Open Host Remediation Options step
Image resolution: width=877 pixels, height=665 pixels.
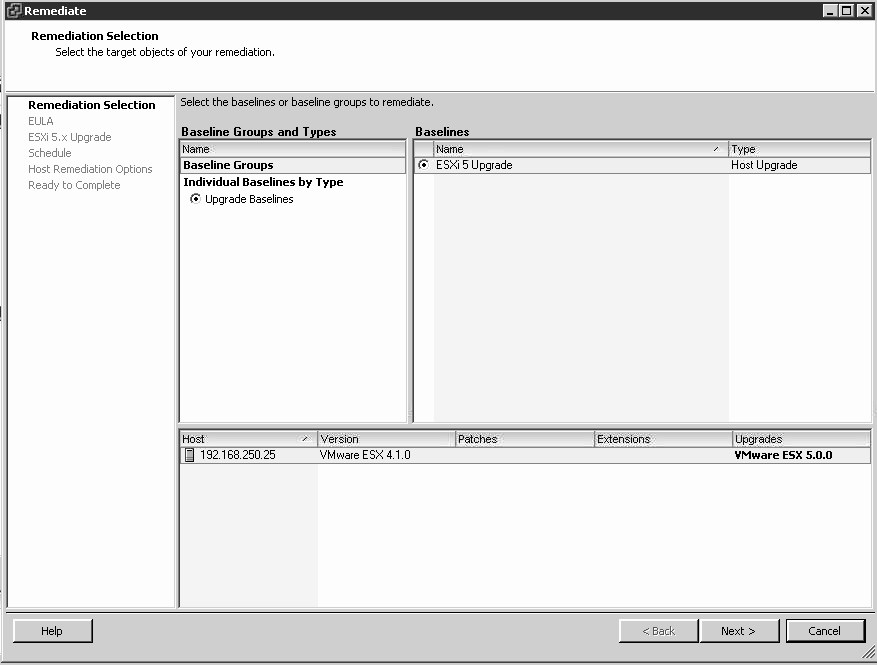click(x=90, y=169)
